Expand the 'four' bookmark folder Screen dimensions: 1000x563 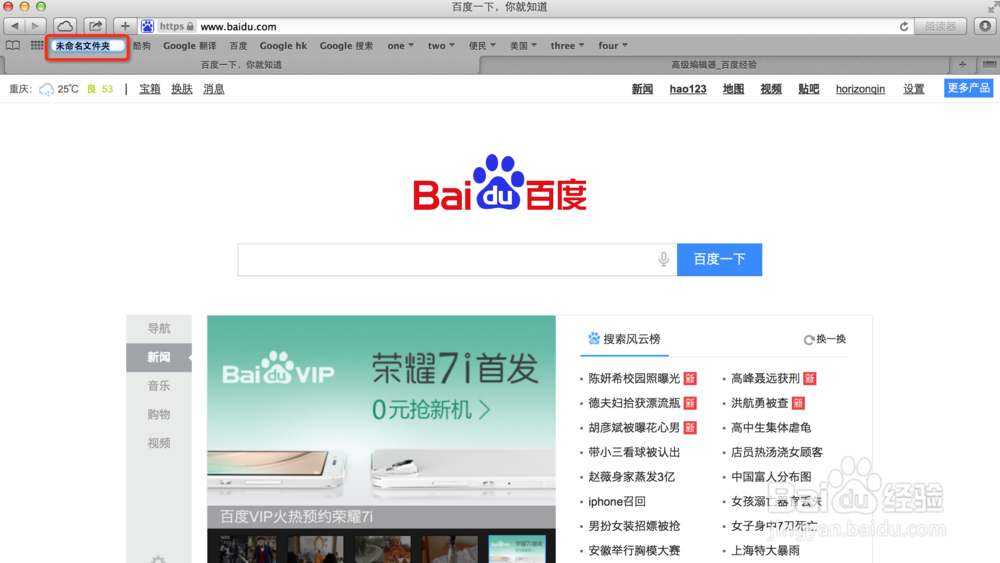[x=613, y=45]
